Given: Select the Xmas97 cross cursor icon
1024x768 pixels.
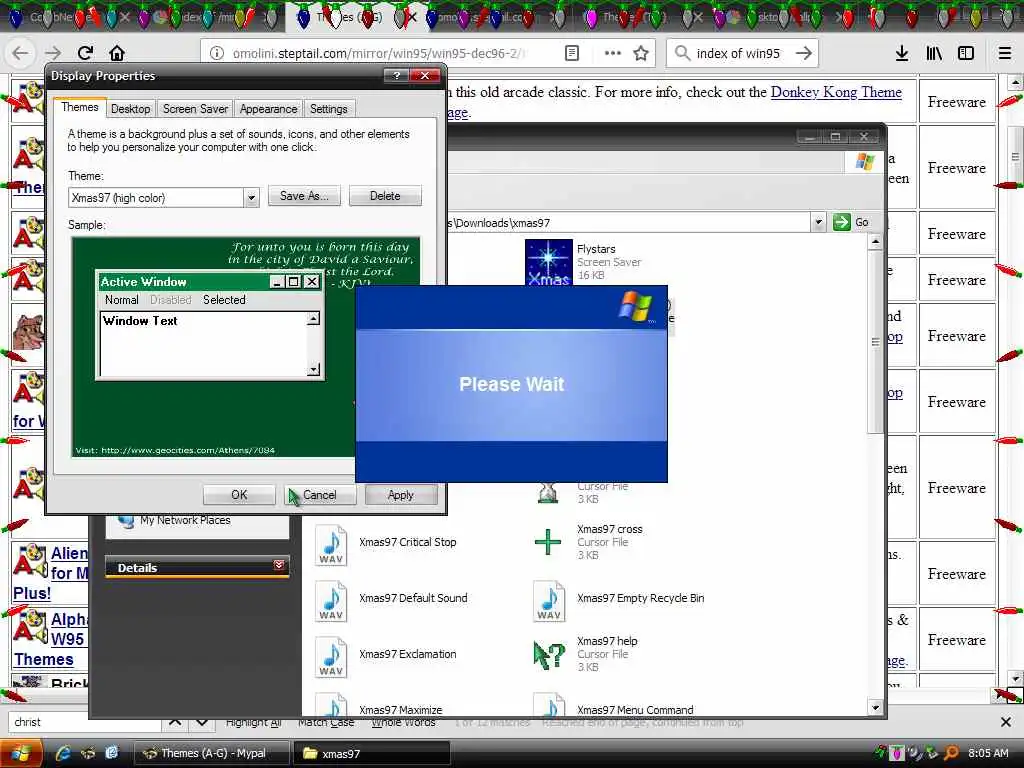Looking at the screenshot, I should click(547, 542).
